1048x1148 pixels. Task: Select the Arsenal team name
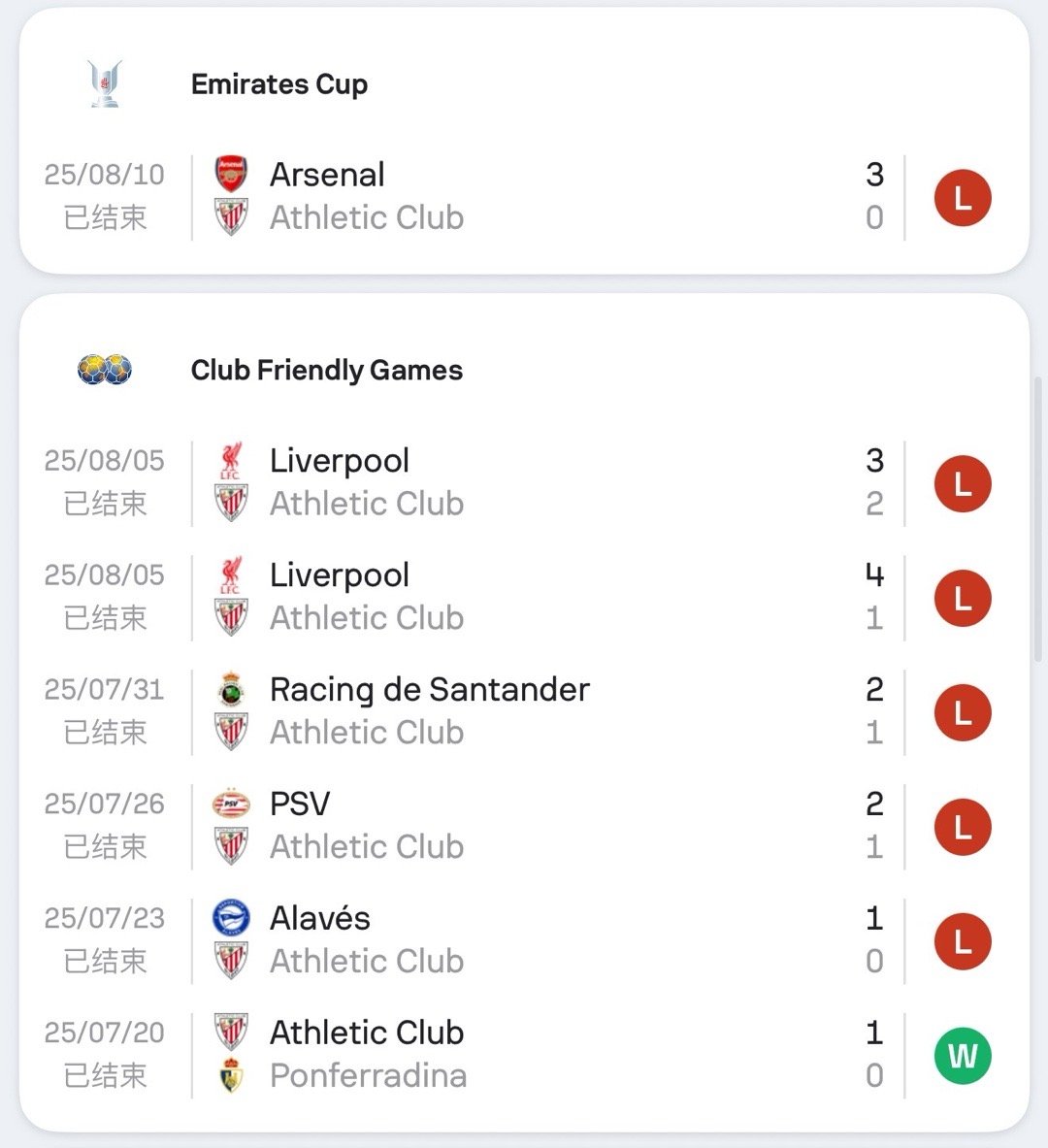pos(327,175)
